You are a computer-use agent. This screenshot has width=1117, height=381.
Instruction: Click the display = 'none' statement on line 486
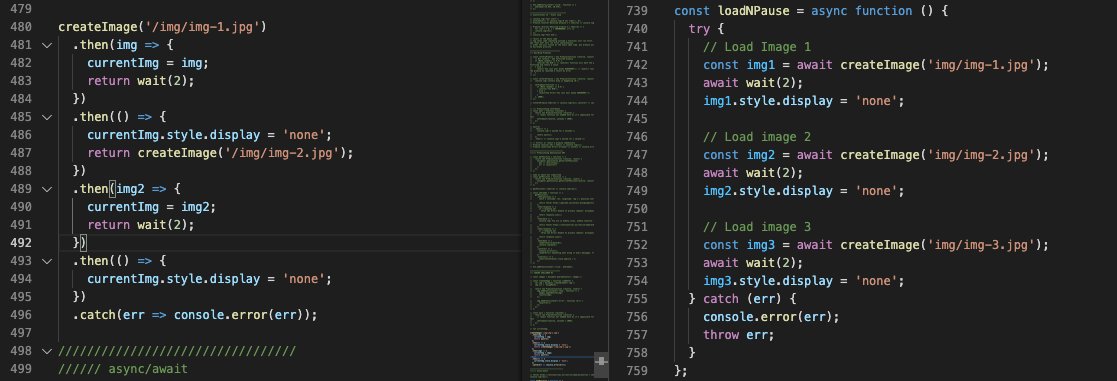[x=209, y=135]
